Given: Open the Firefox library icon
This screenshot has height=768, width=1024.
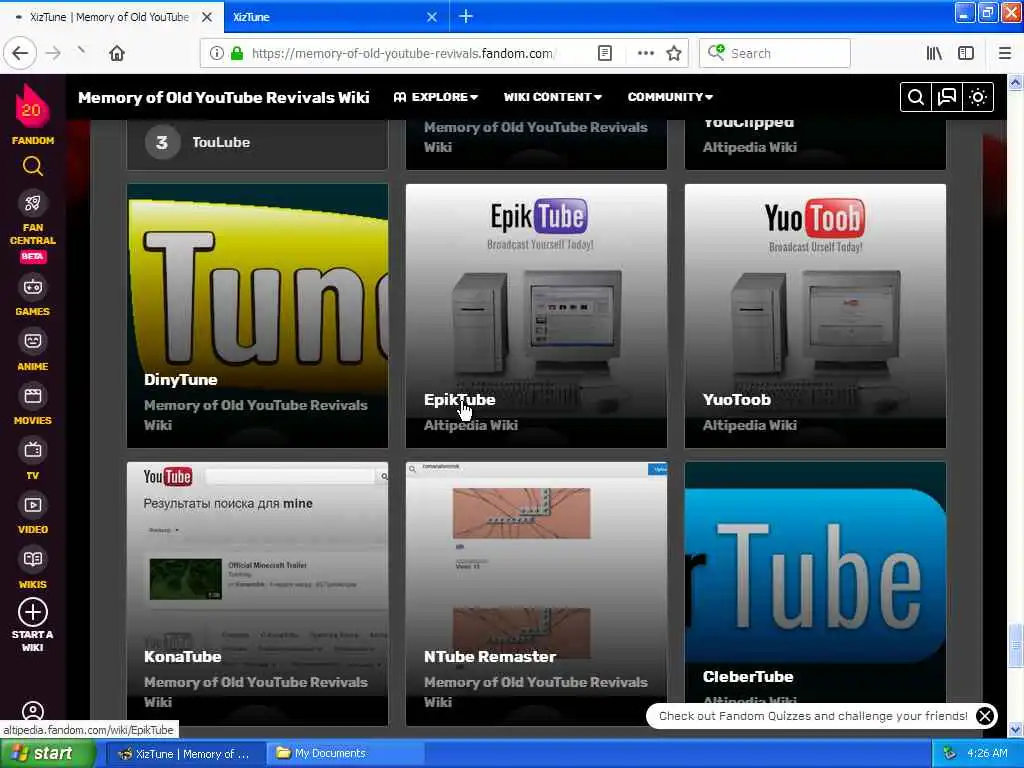Looking at the screenshot, I should coord(934,53).
